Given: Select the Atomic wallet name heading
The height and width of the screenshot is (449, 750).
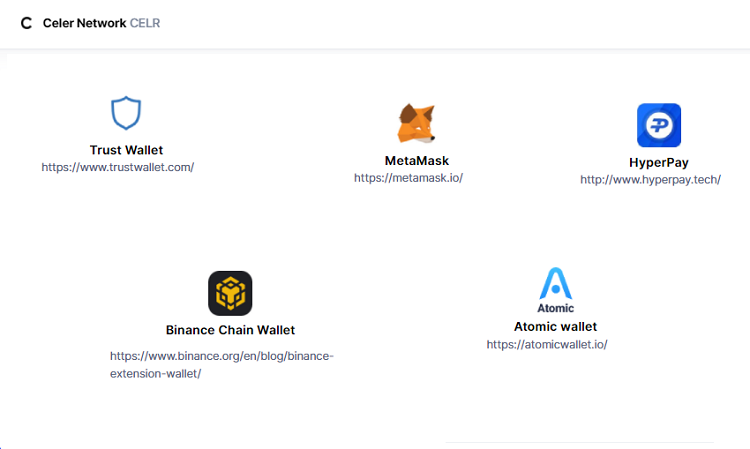Looking at the screenshot, I should pos(555,327).
